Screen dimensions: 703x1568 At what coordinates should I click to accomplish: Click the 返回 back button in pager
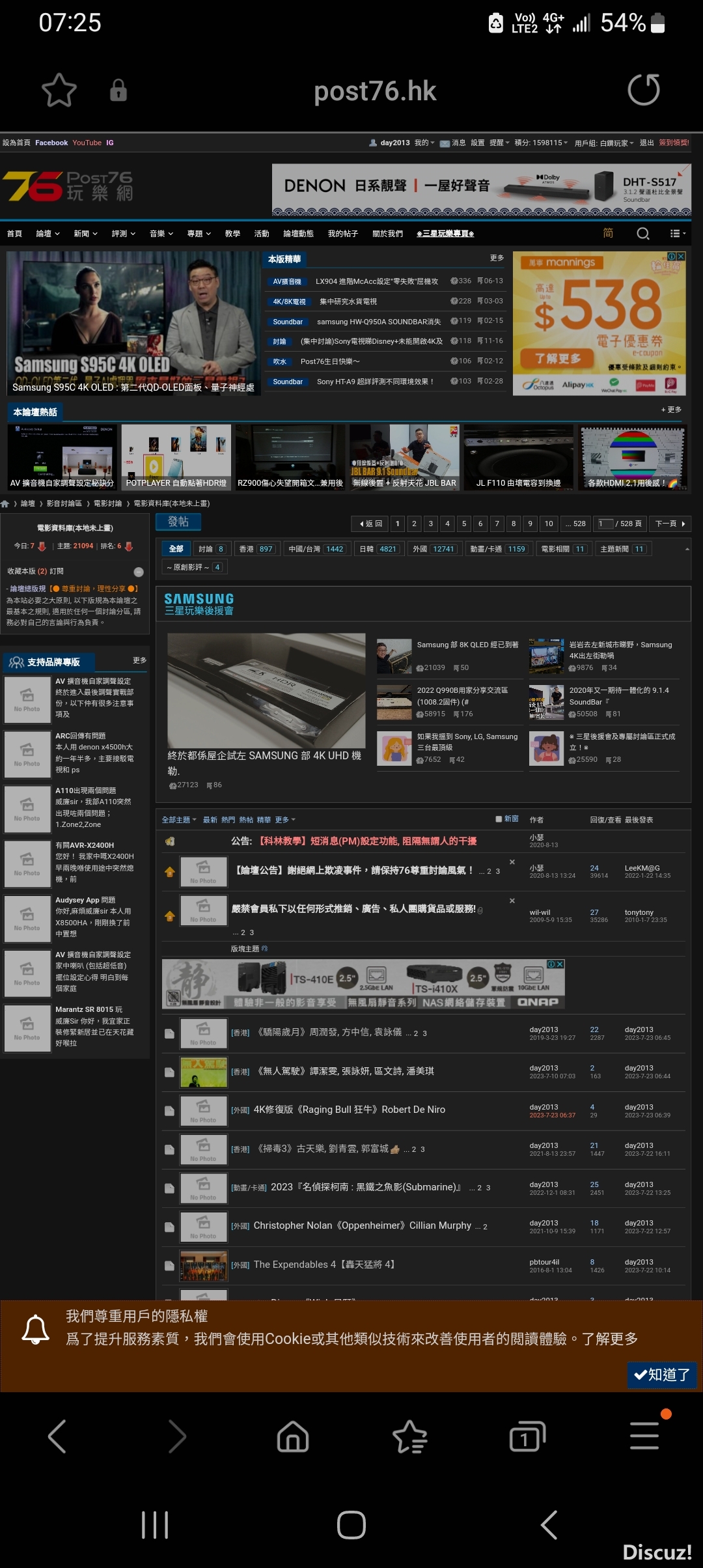[370, 524]
